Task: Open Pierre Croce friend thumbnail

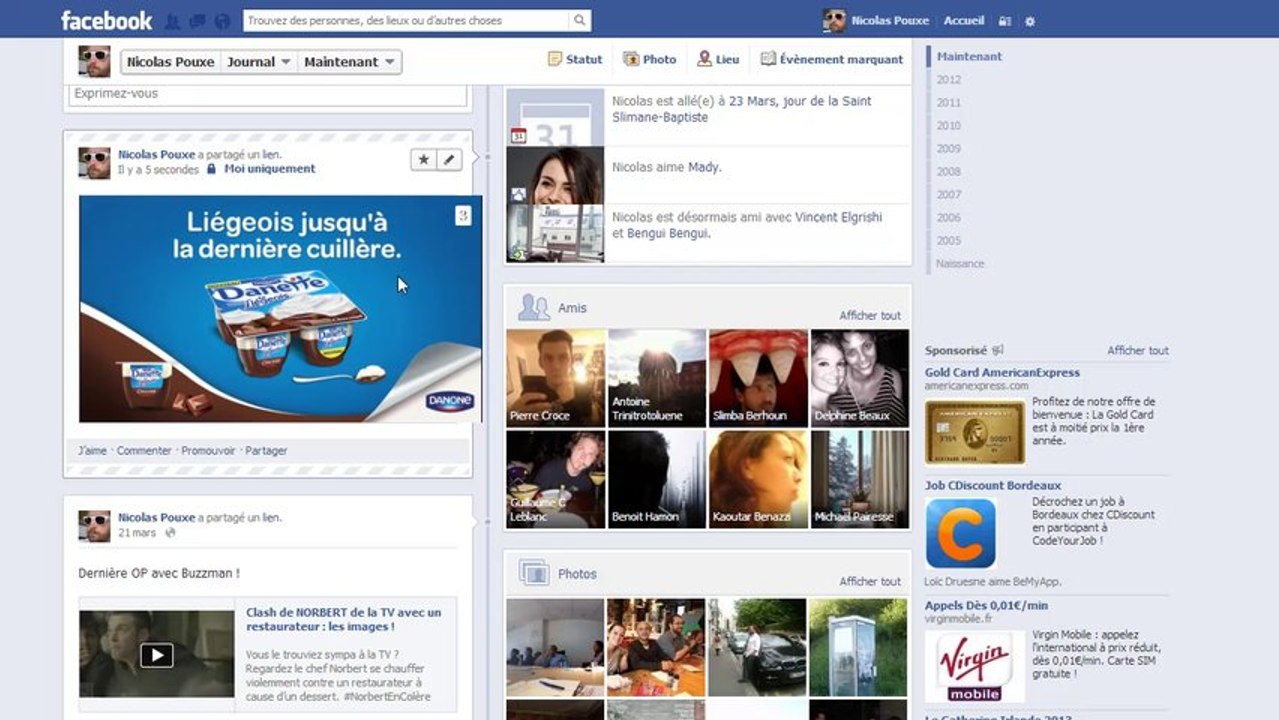Action: [555, 378]
